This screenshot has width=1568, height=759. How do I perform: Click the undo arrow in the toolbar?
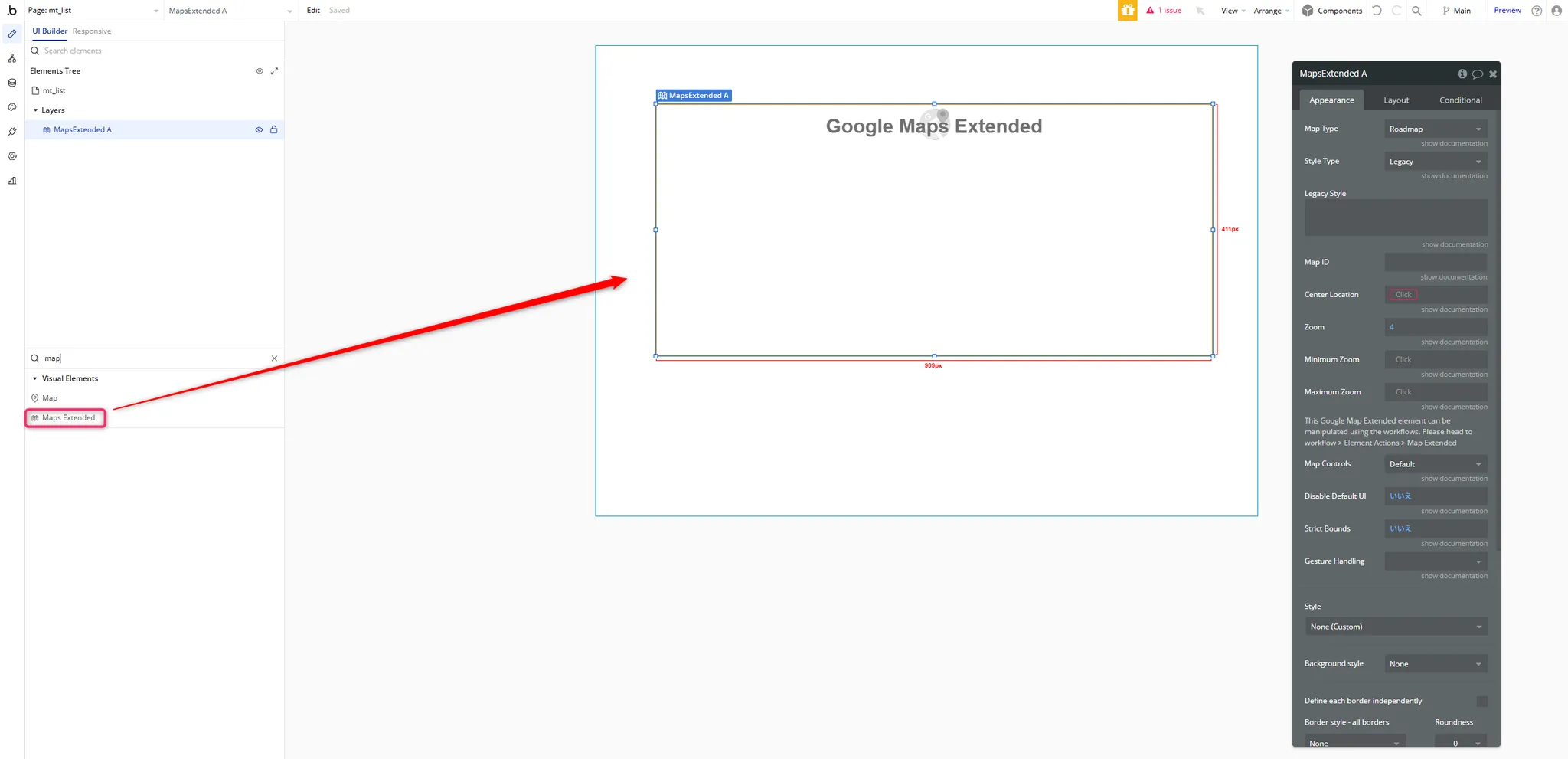(x=1377, y=10)
